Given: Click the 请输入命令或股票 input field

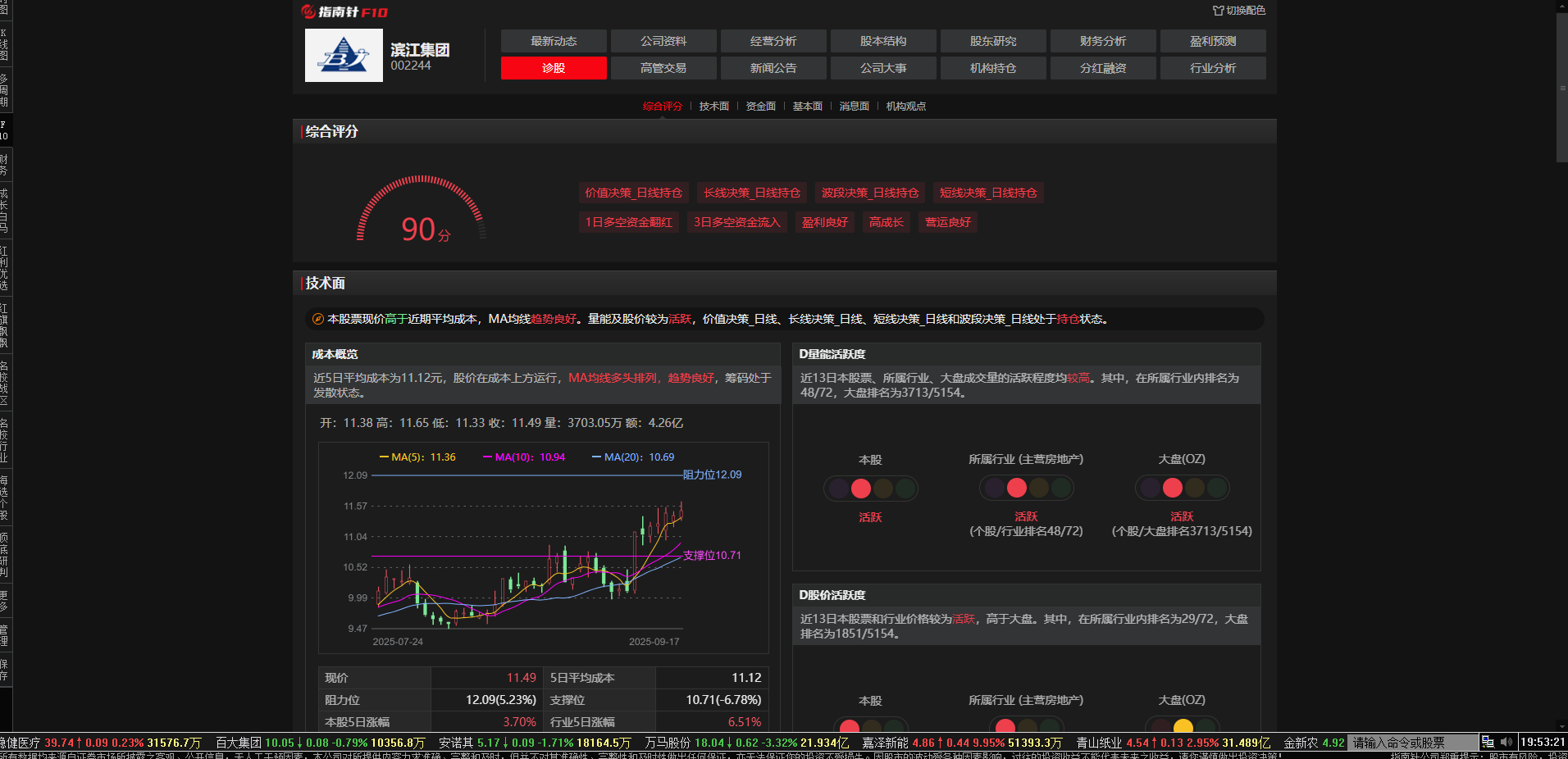Looking at the screenshot, I should click(x=1412, y=743).
